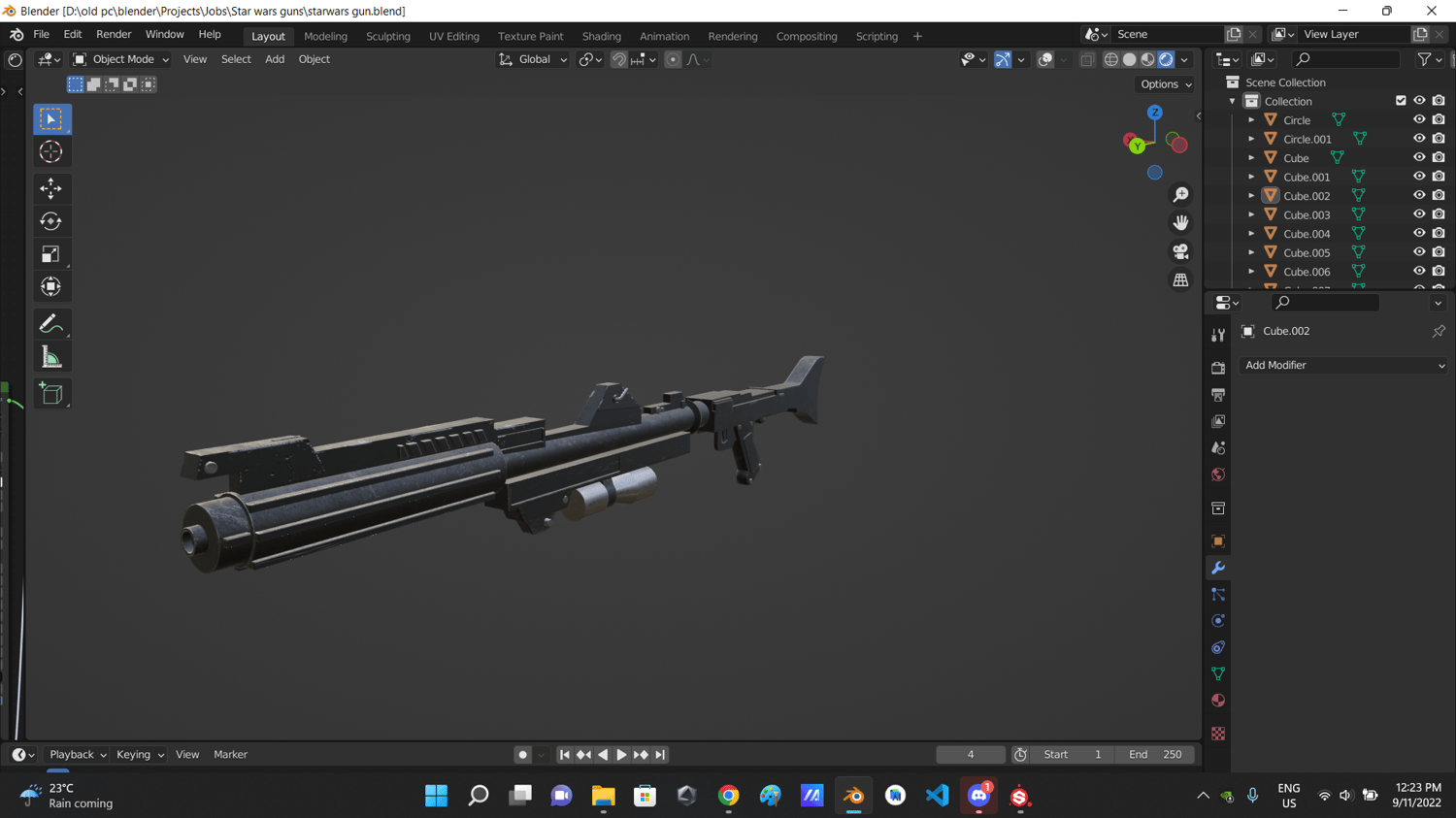
Task: Toggle the camera view icon
Action: tap(1180, 251)
